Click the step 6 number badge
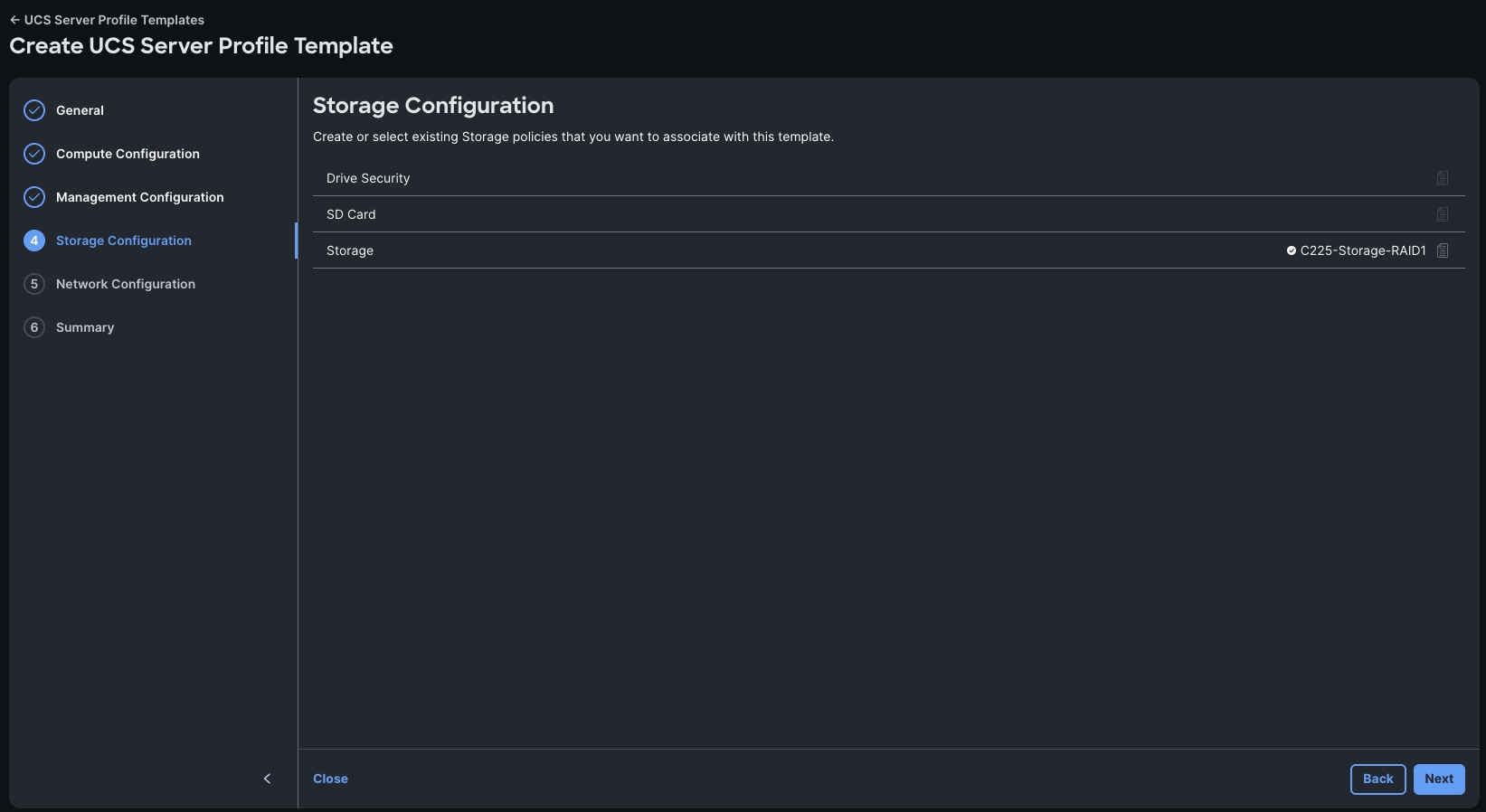The width and height of the screenshot is (1486, 812). pos(34,327)
